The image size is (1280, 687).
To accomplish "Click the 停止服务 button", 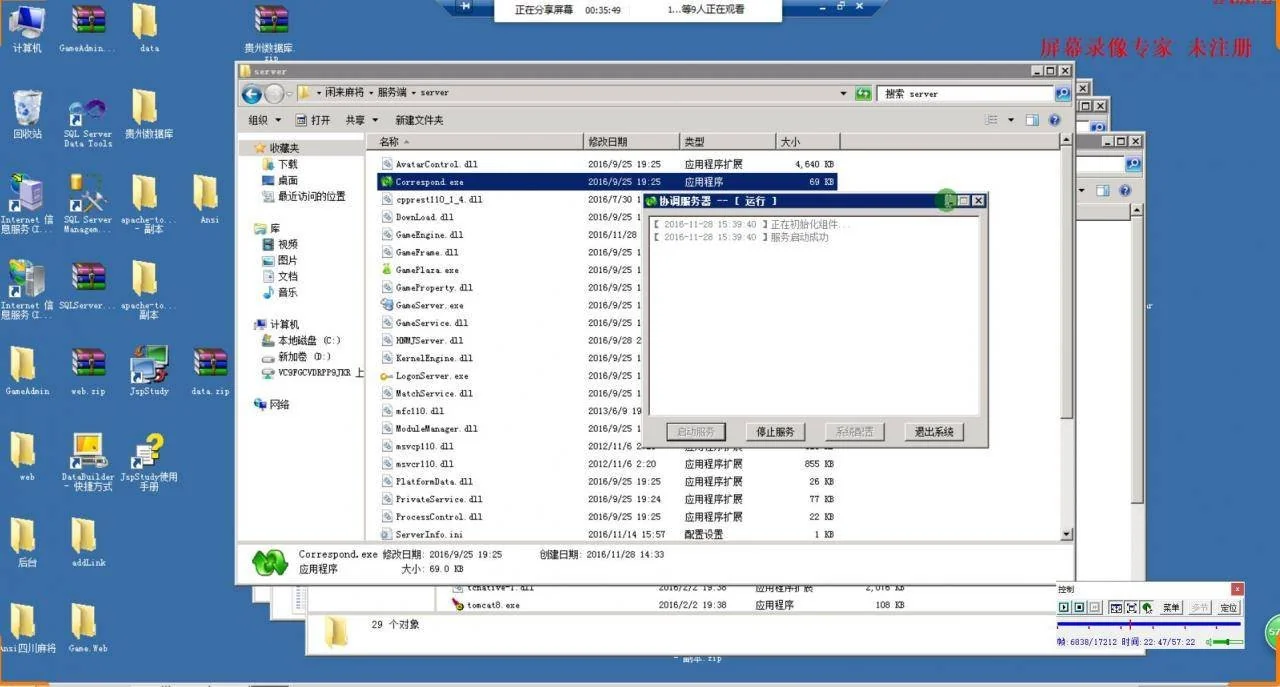I will coord(775,432).
